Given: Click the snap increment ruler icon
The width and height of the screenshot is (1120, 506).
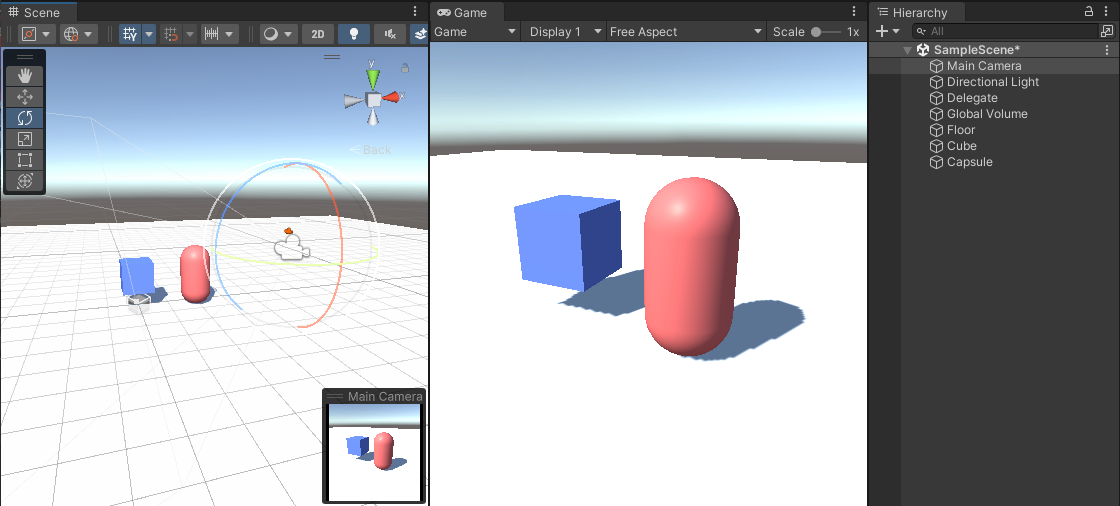Looking at the screenshot, I should (211, 34).
